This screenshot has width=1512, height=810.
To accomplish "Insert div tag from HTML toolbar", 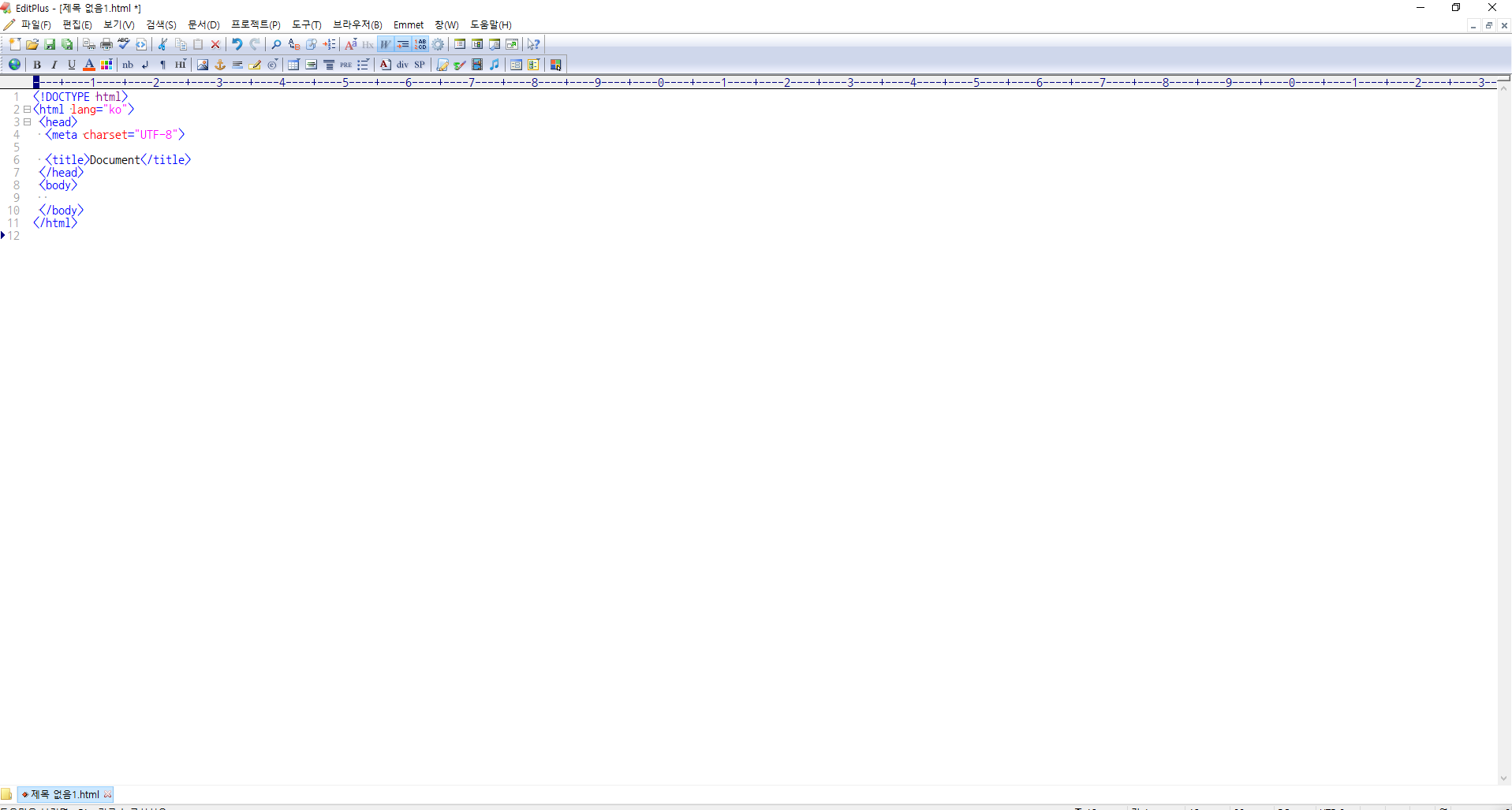I will point(403,65).
